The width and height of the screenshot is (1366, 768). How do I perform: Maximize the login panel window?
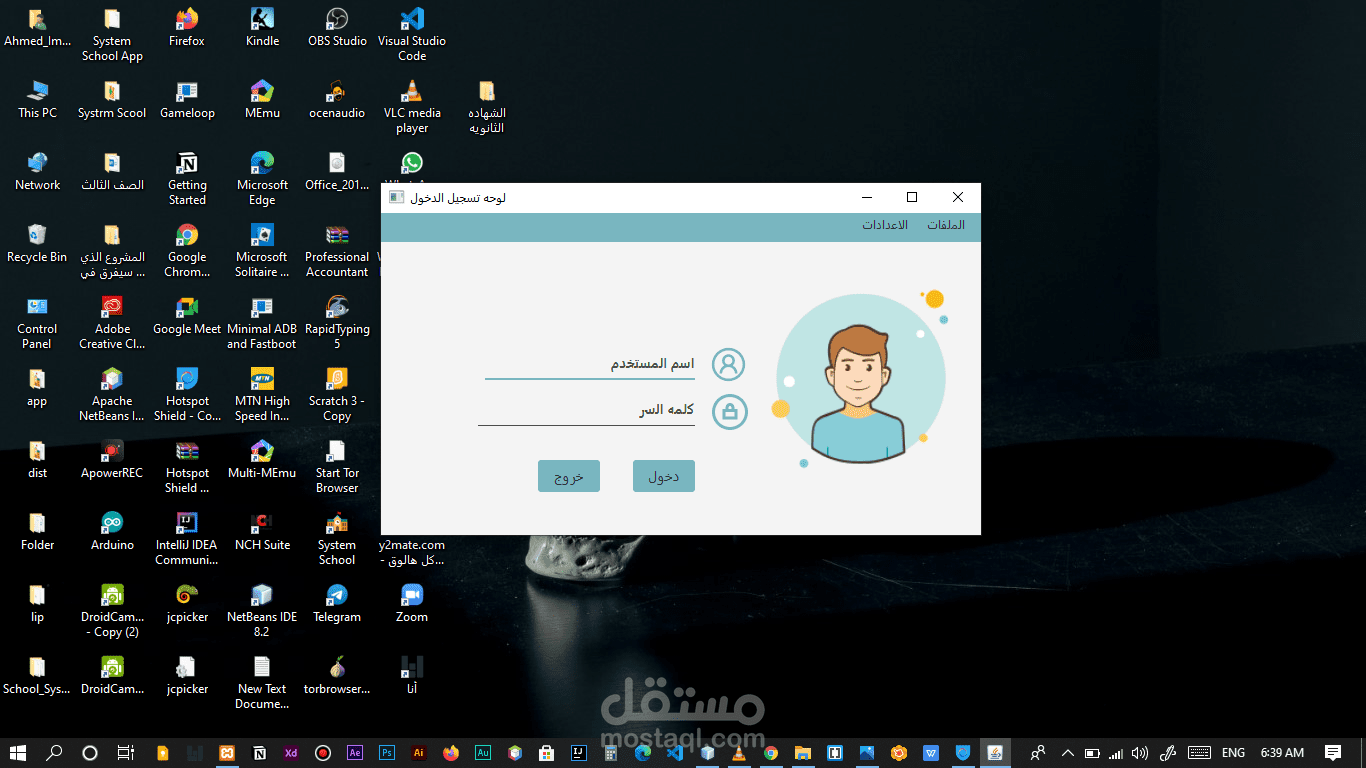[x=912, y=197]
